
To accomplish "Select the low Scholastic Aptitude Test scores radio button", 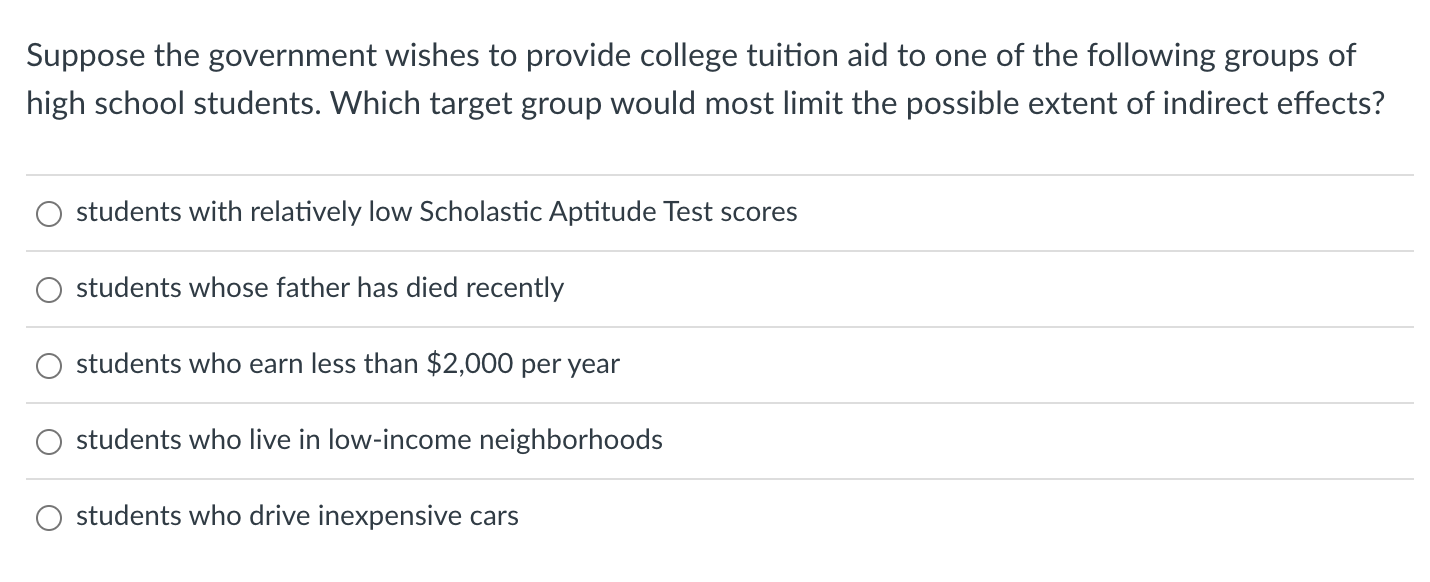I will coord(49,213).
